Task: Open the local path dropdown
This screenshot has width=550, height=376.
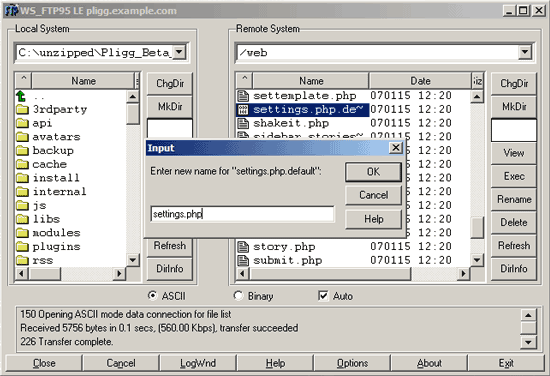Action: 179,52
